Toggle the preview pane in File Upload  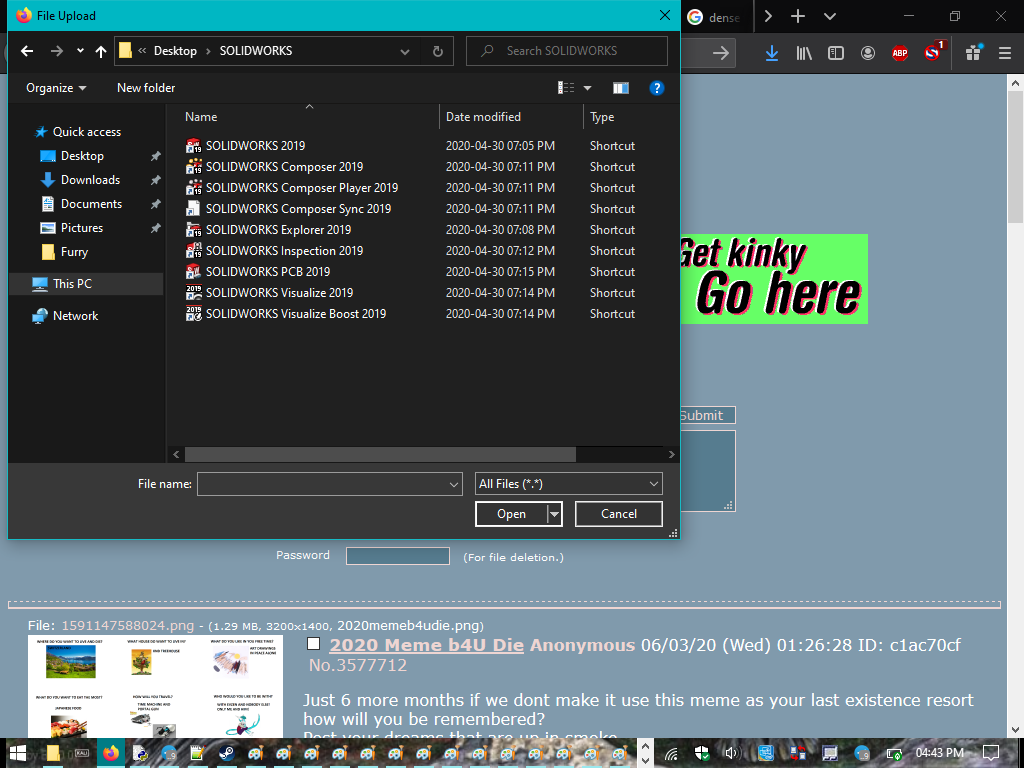click(x=620, y=88)
